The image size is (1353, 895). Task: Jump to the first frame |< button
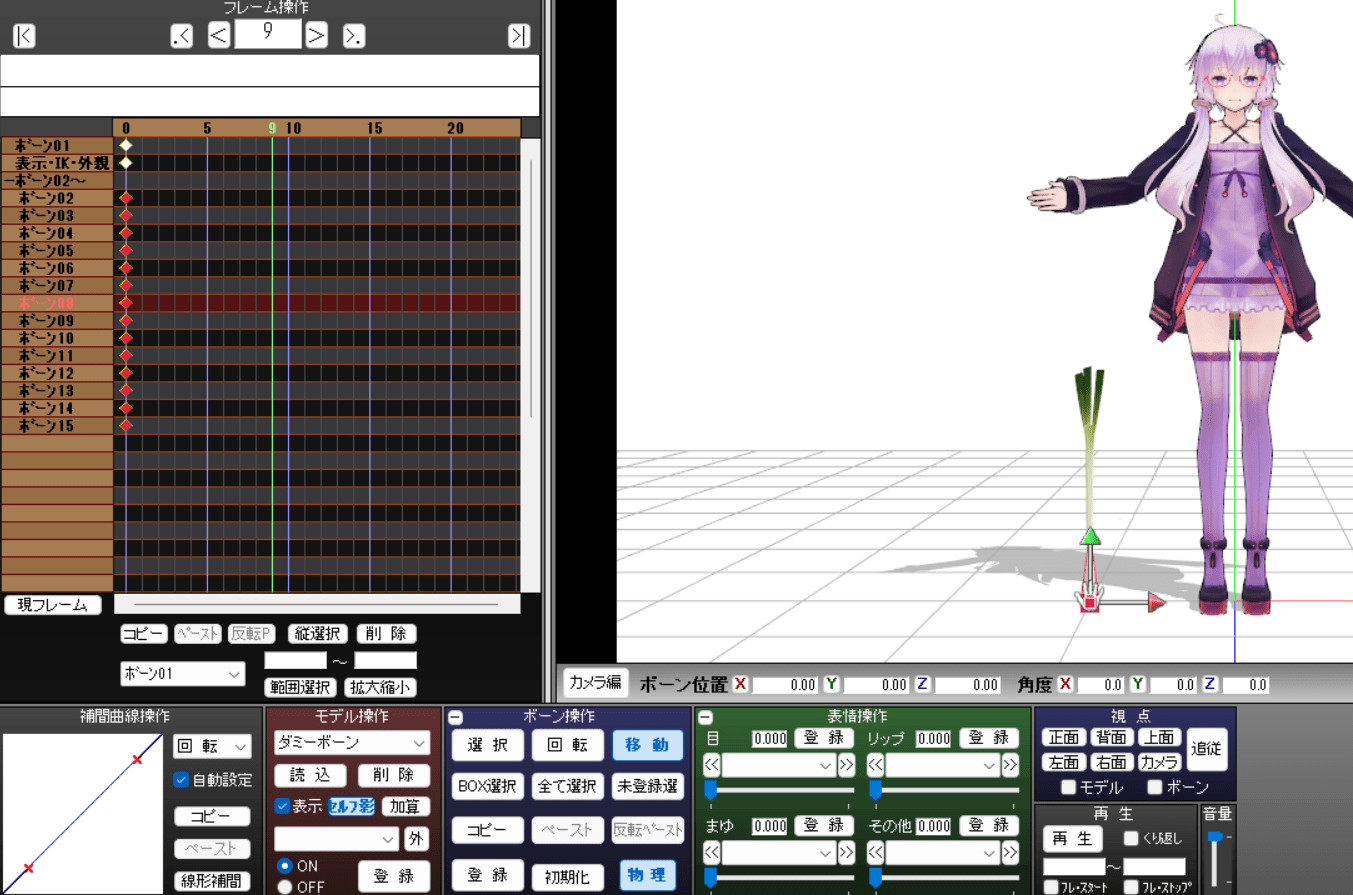(x=25, y=36)
